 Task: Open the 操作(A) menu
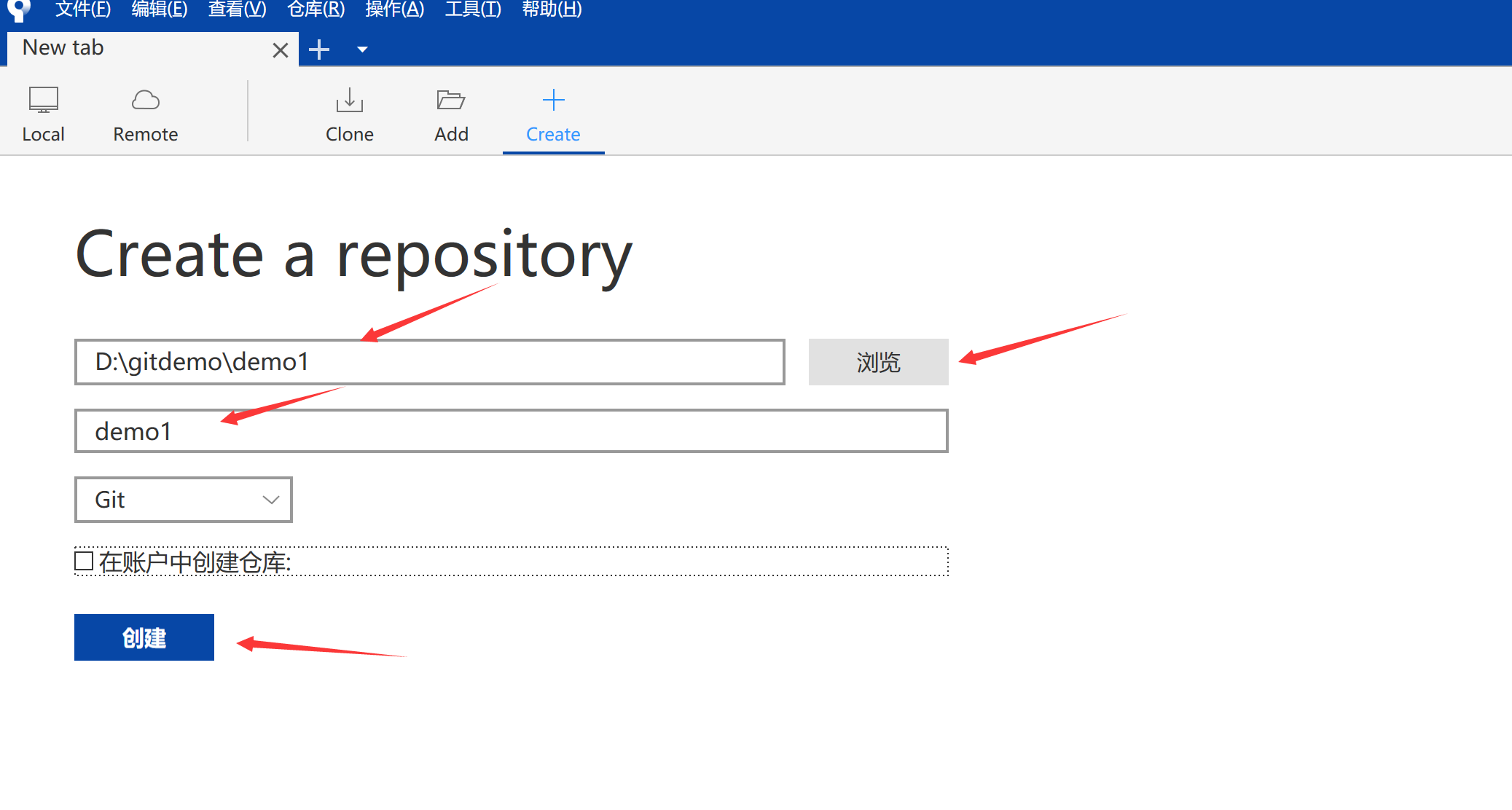coord(394,9)
